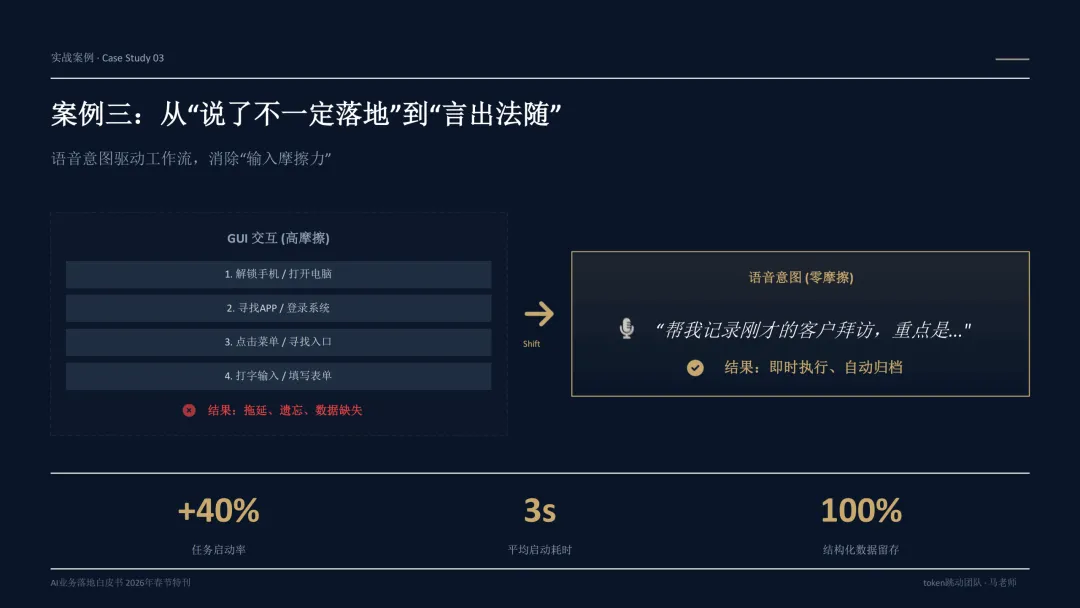Click the red result text 拖延、遗忘、数据缺失

(x=284, y=410)
